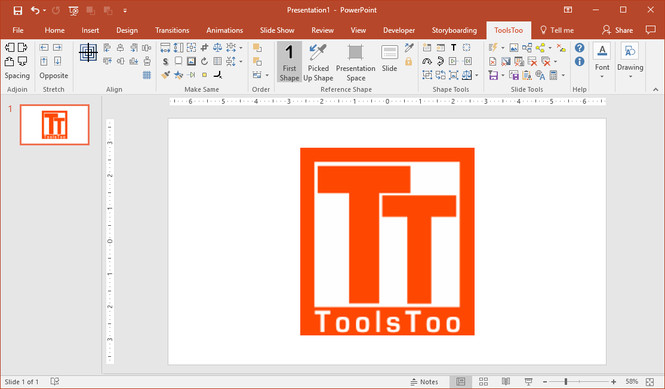Open the Order group third icon dropdown arrow

click(267, 75)
